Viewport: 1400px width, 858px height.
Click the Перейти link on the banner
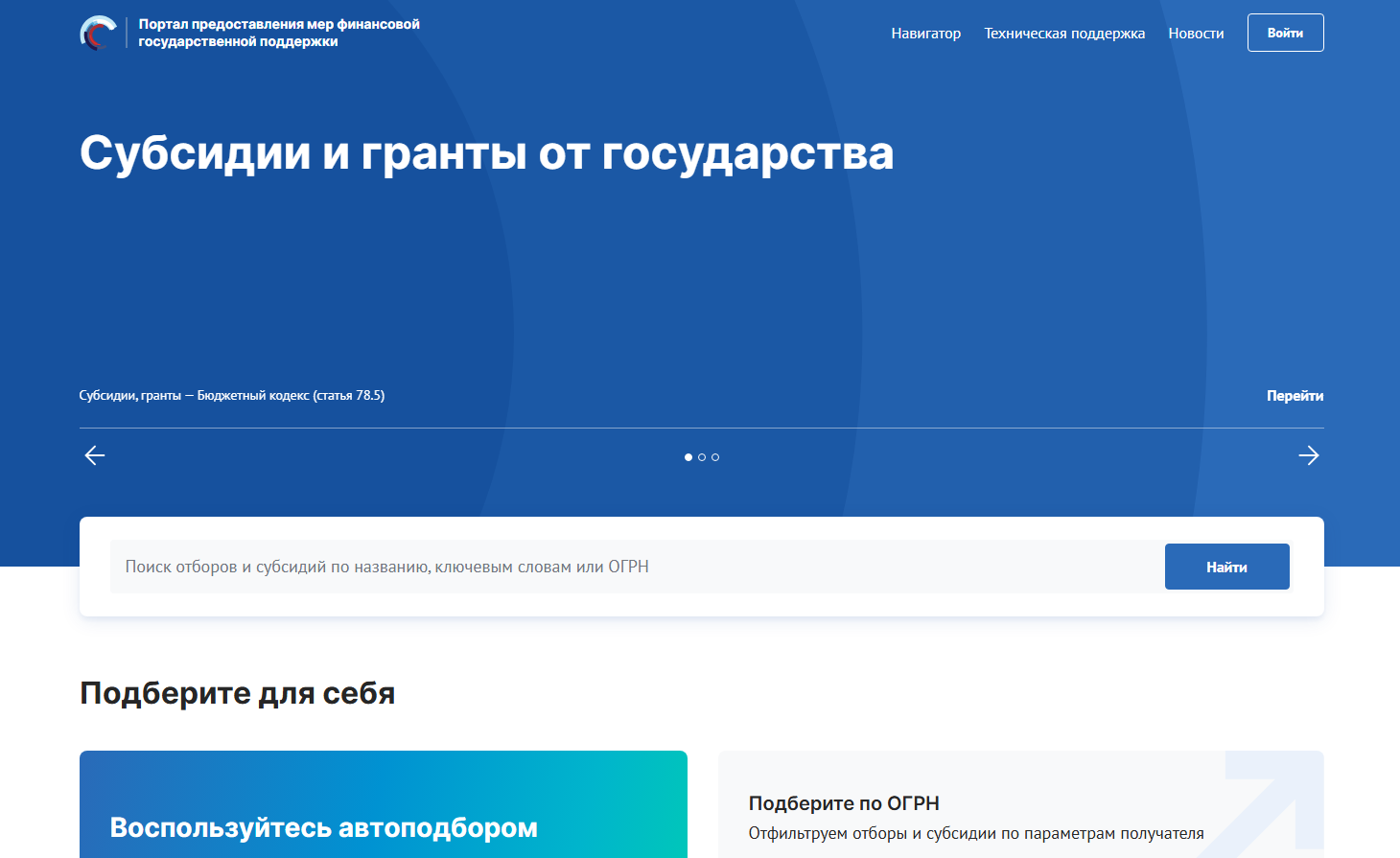point(1295,396)
